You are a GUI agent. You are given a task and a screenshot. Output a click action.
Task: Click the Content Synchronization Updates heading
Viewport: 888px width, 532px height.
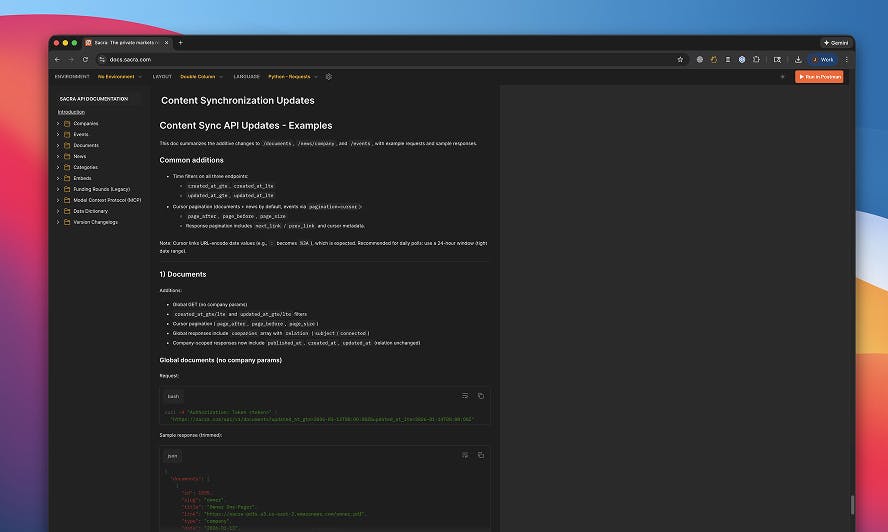(x=238, y=100)
